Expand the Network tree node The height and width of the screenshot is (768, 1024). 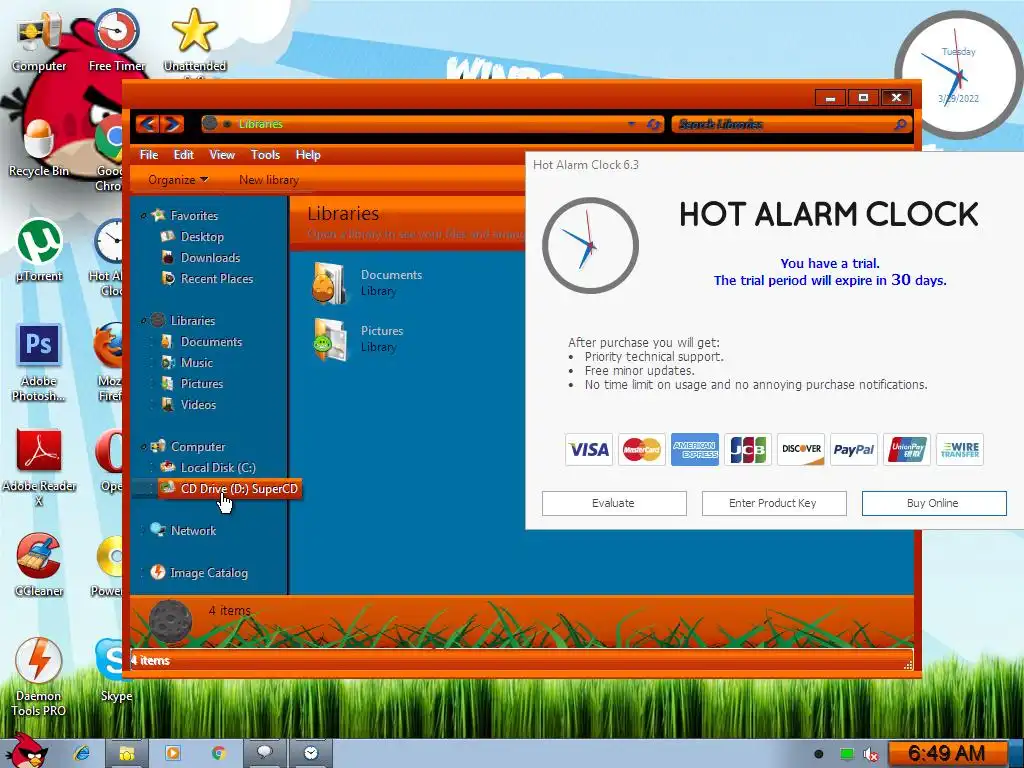(144, 531)
